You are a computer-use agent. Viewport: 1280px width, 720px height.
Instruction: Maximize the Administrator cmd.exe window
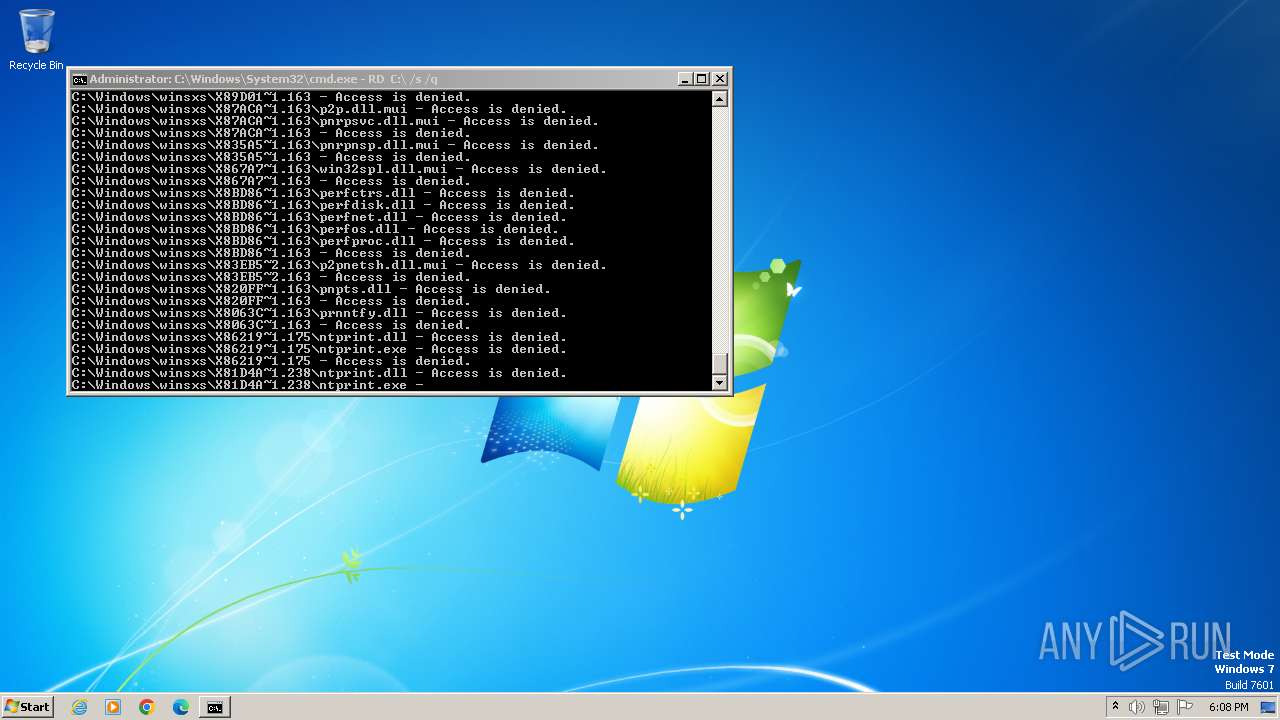click(x=702, y=79)
